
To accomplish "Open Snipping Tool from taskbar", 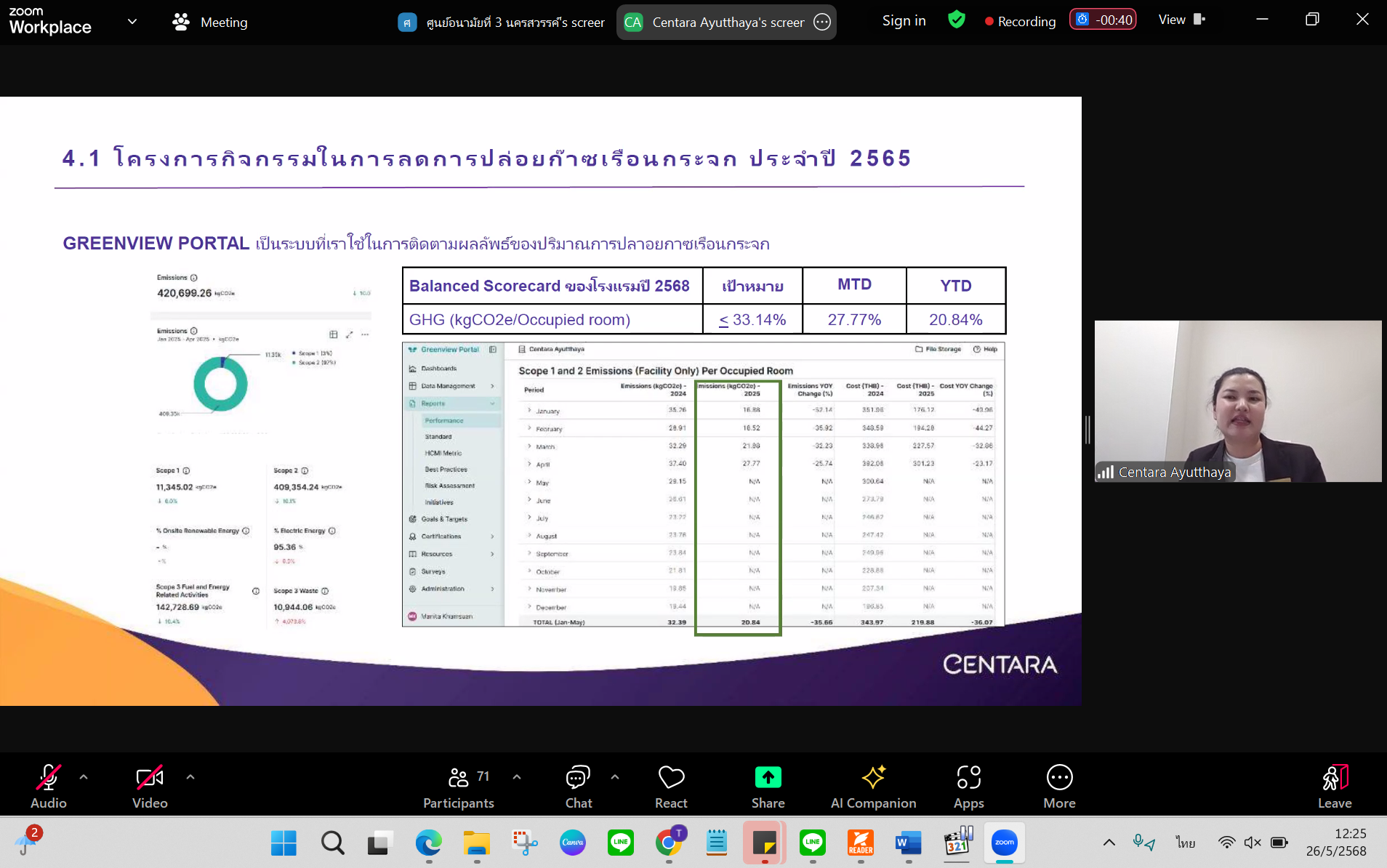I will [x=525, y=843].
